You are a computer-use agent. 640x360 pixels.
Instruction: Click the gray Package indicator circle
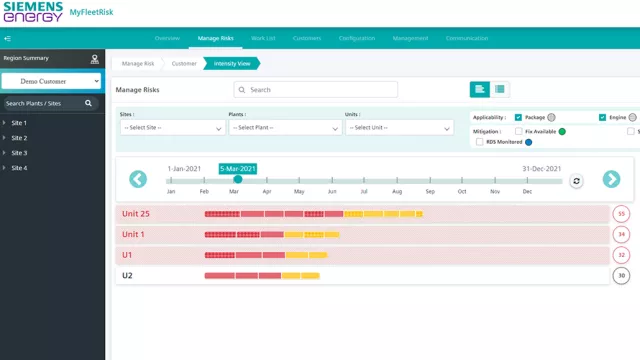[551, 118]
